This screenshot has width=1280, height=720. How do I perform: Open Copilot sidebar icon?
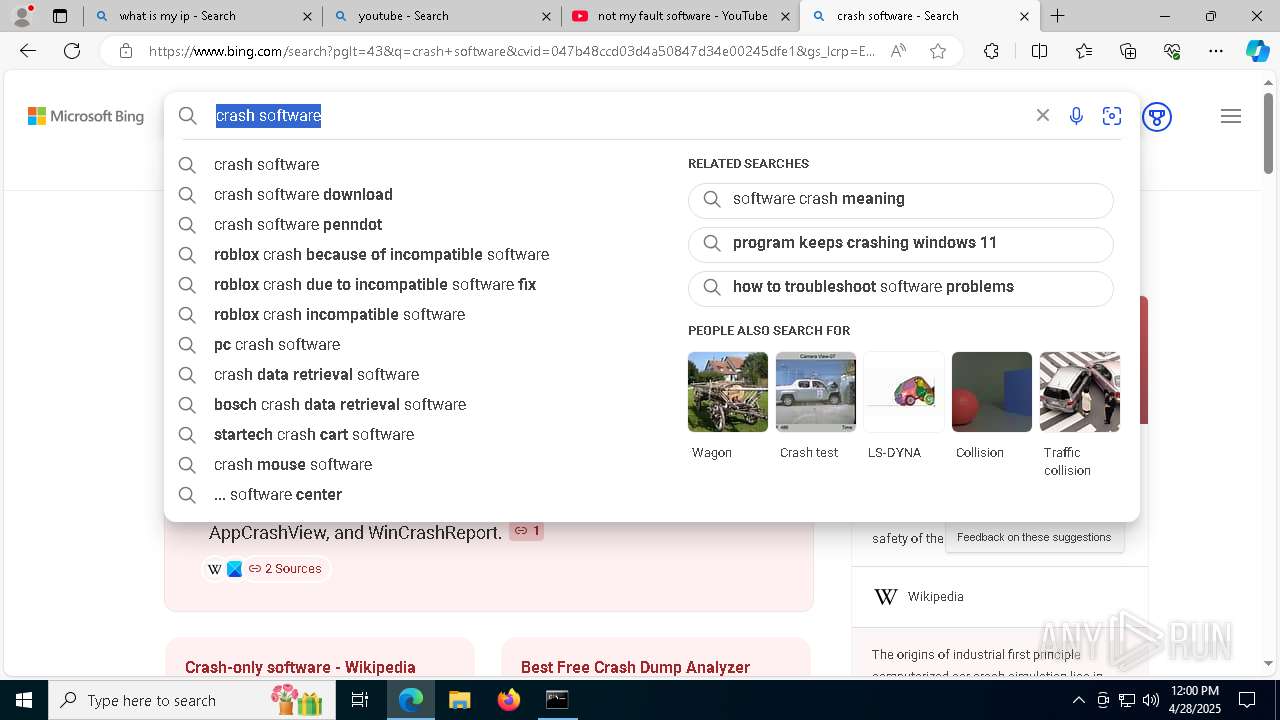click(x=1258, y=51)
